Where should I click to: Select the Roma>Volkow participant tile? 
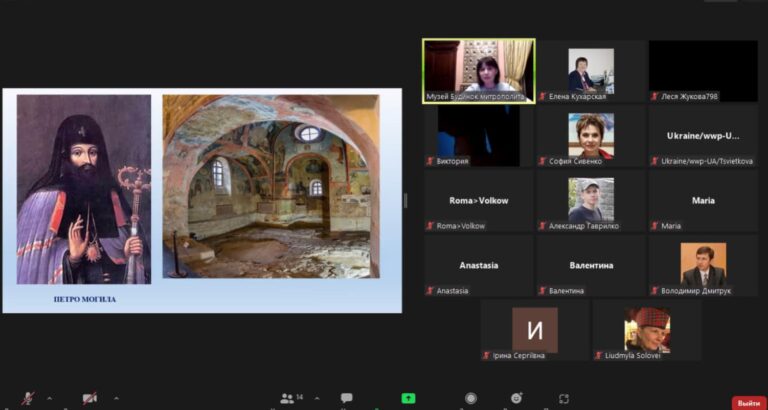[479, 200]
